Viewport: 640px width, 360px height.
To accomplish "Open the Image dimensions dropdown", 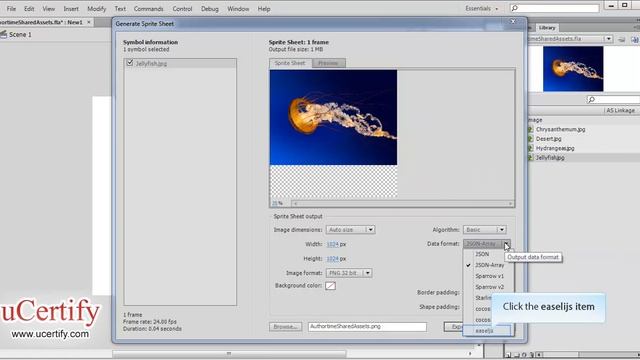I will (x=350, y=230).
